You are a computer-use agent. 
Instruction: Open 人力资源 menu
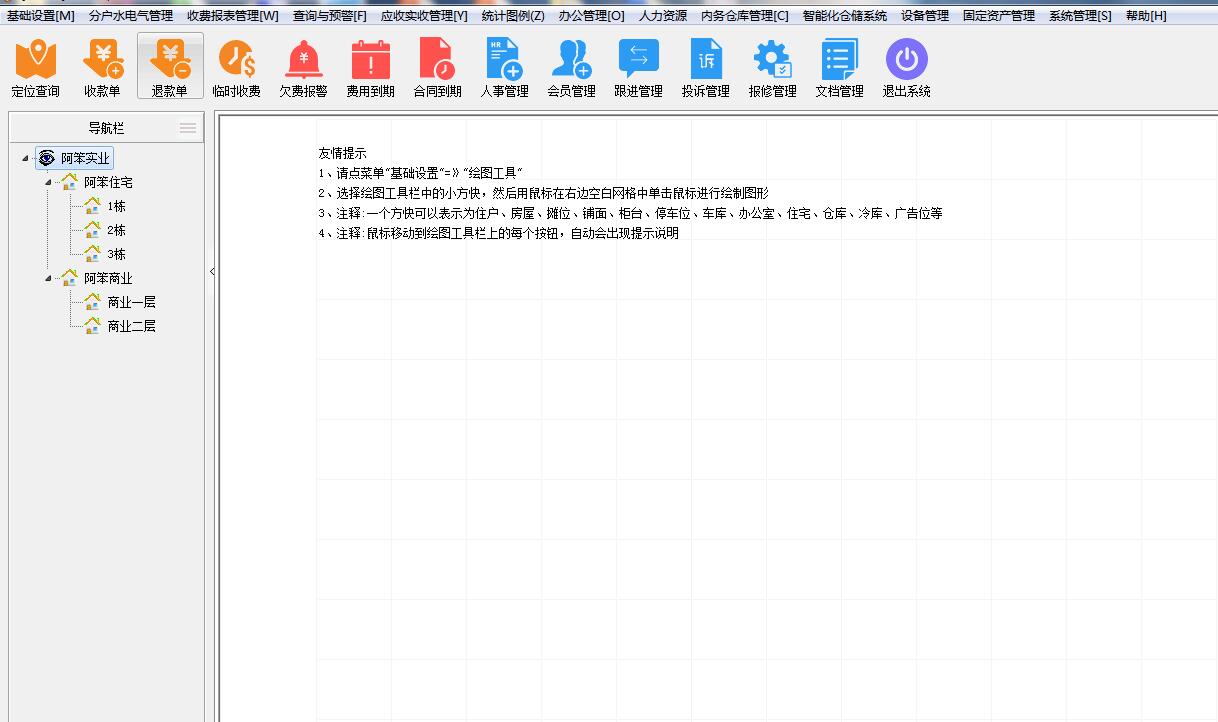click(x=663, y=16)
